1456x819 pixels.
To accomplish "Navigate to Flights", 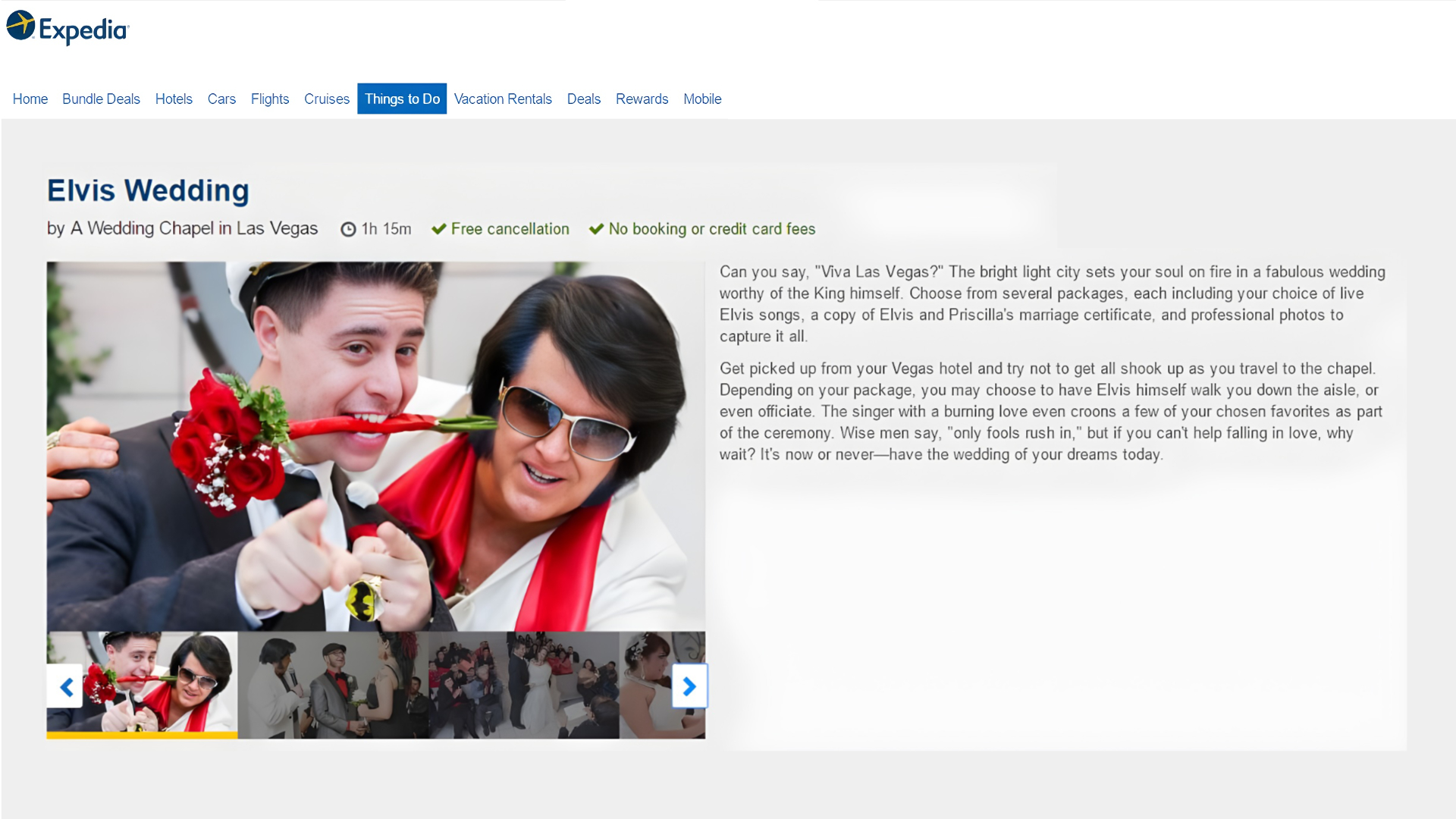I will click(x=270, y=99).
